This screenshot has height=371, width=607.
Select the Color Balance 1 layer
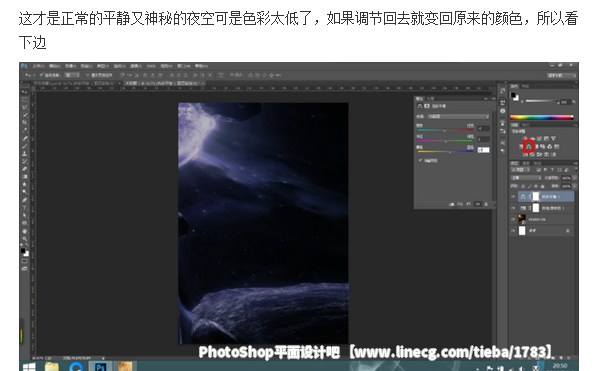point(546,197)
